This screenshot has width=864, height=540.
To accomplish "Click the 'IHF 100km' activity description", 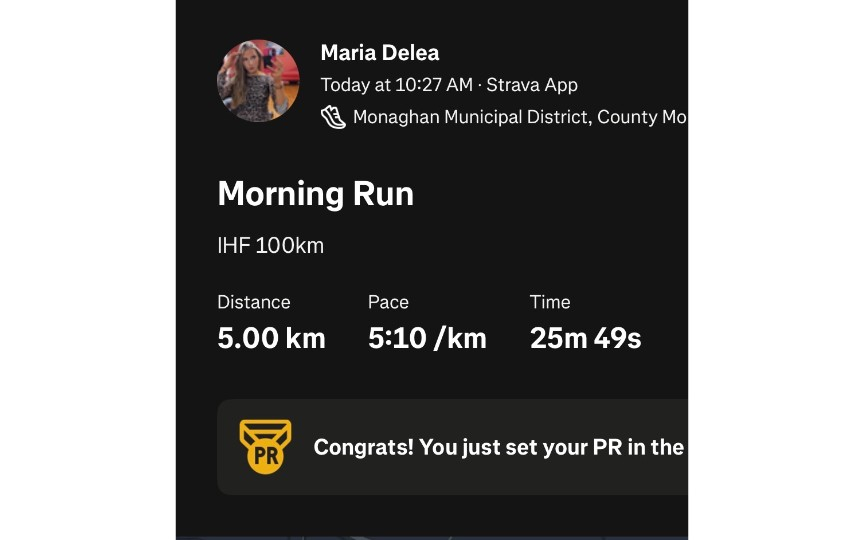I will (270, 245).
